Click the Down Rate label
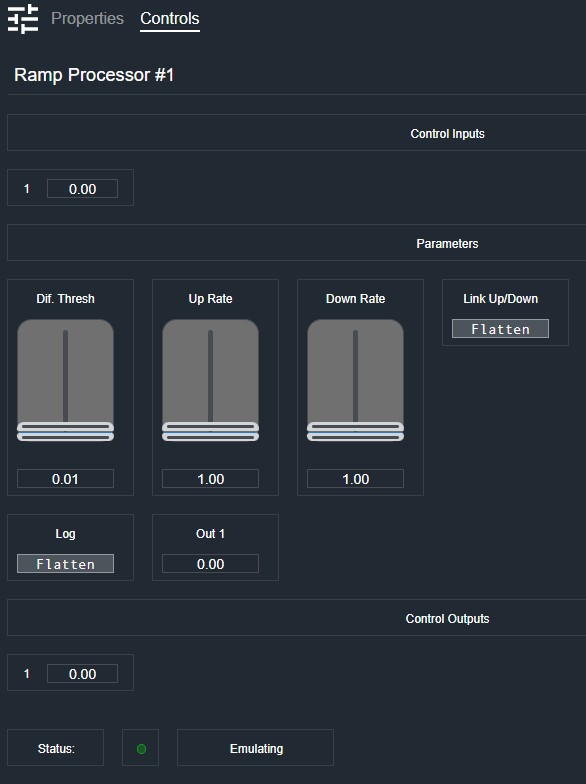 [356, 298]
